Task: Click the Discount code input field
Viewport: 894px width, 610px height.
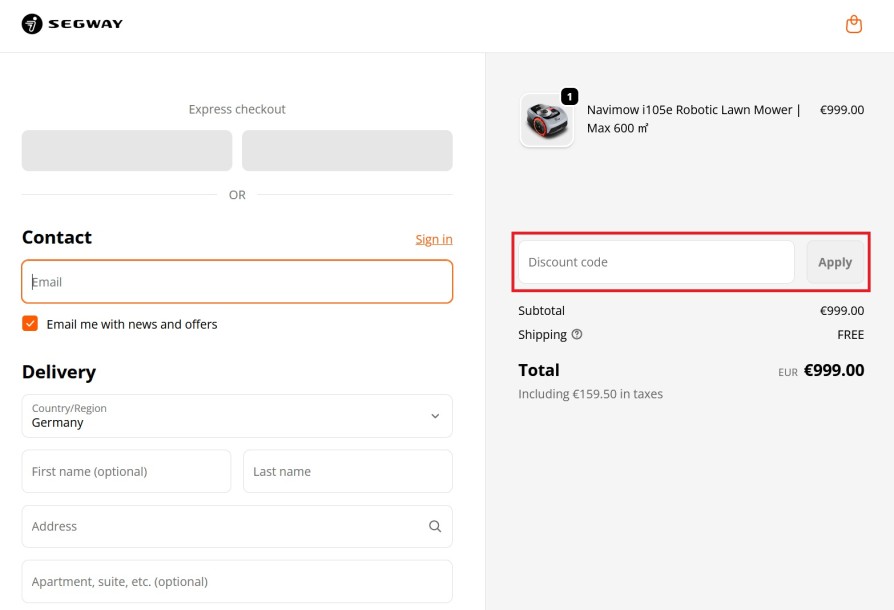Action: 656,262
